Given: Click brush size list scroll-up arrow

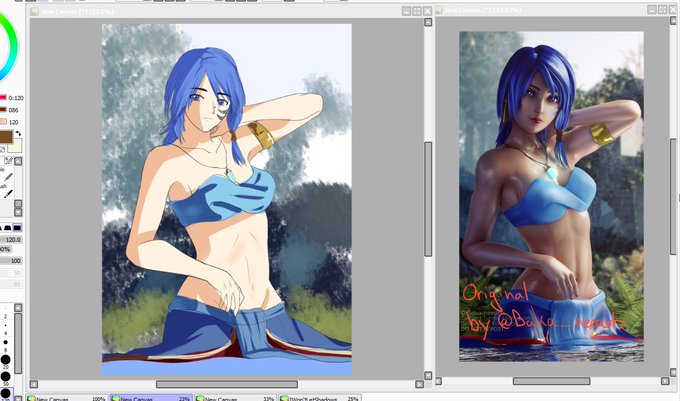Looking at the screenshot, I should [x=18, y=307].
